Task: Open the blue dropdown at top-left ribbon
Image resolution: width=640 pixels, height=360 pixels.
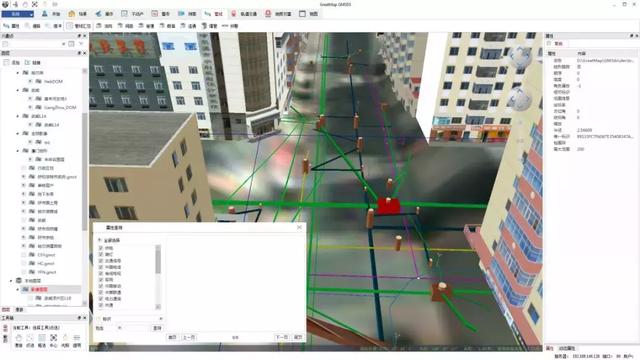Action: tap(18, 14)
